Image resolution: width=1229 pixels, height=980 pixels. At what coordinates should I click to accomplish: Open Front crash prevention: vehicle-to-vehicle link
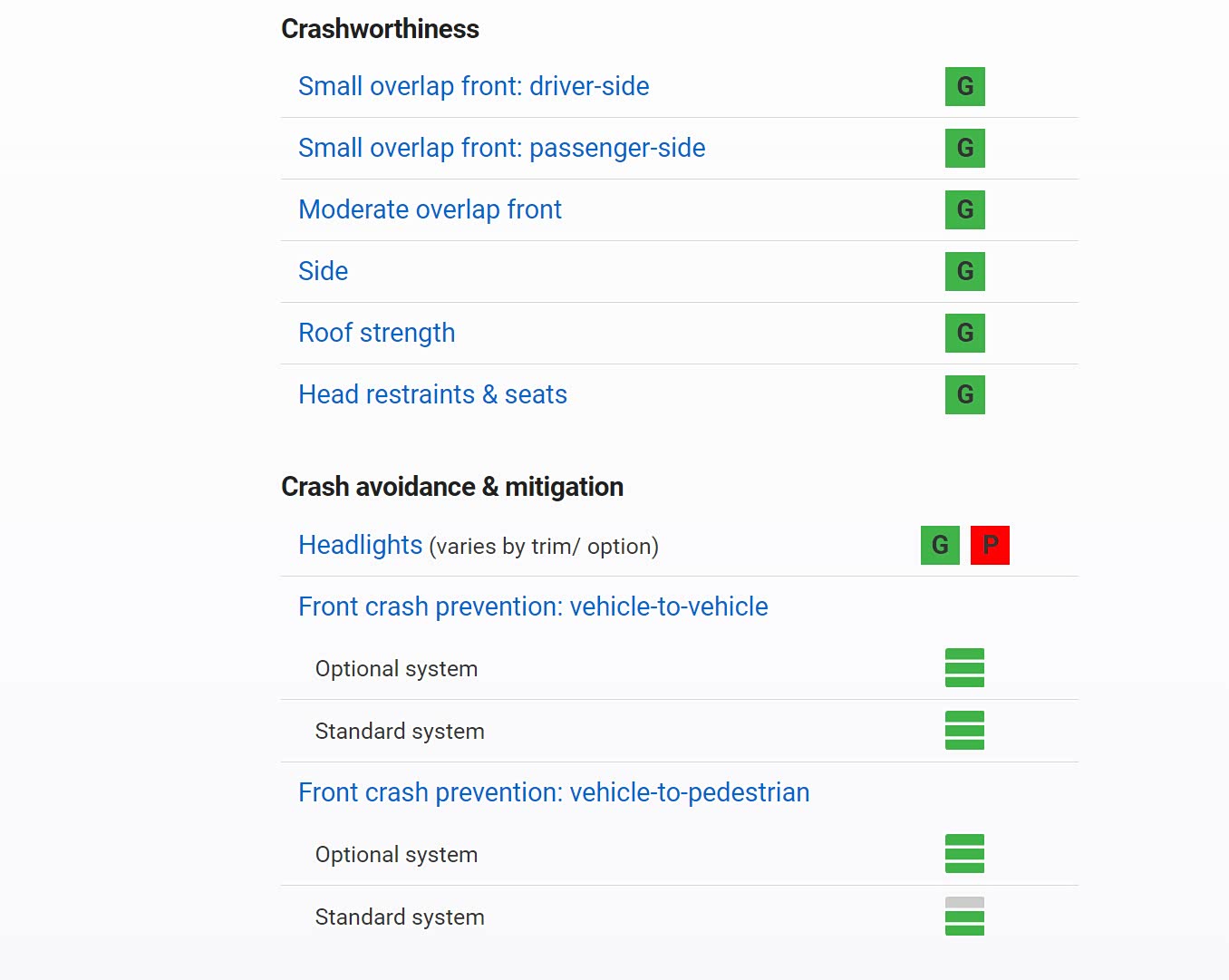pyautogui.click(x=533, y=607)
